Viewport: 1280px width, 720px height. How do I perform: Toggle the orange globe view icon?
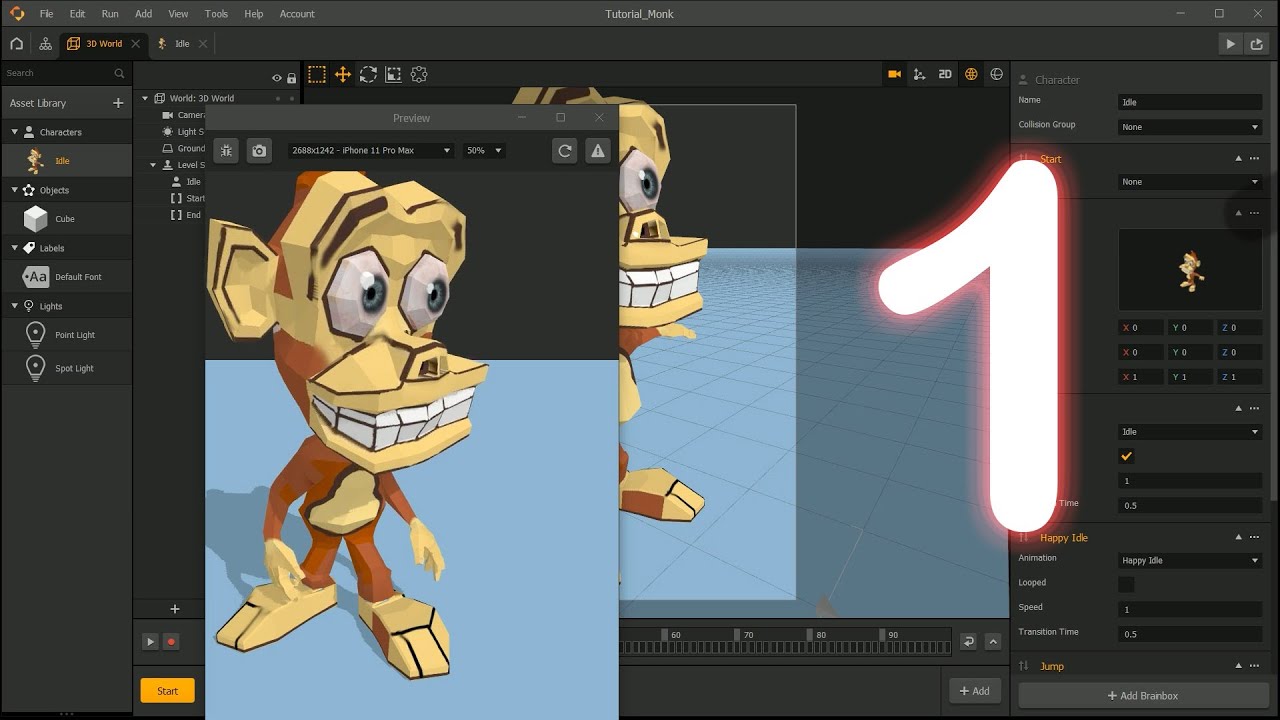(971, 74)
